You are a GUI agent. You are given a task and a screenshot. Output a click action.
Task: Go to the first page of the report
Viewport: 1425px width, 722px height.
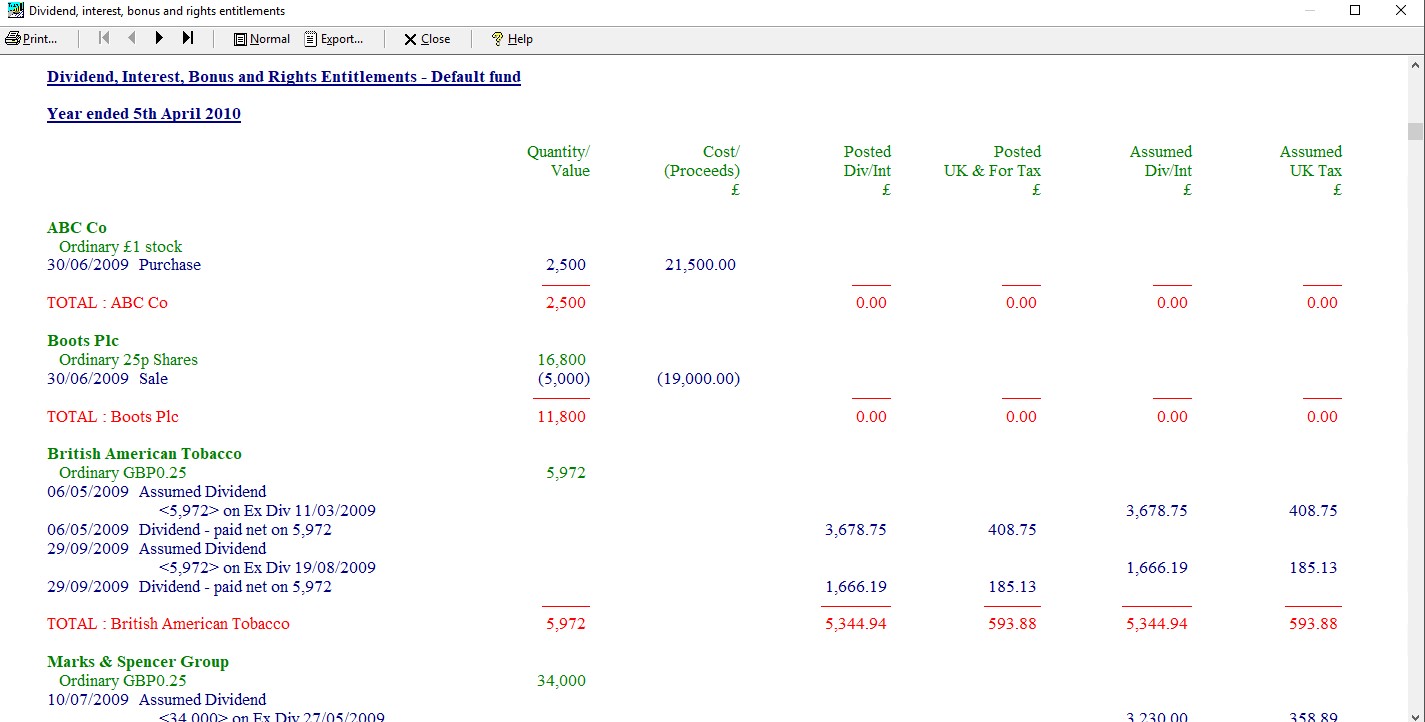104,39
